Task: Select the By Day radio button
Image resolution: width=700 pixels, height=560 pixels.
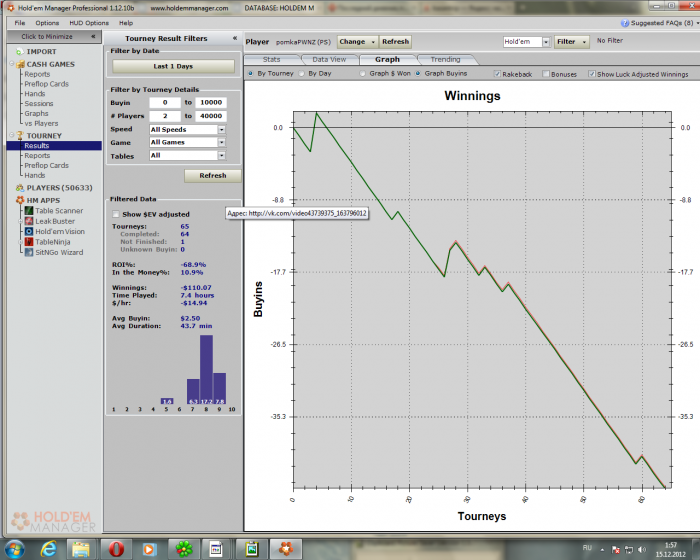Action: pyautogui.click(x=302, y=74)
